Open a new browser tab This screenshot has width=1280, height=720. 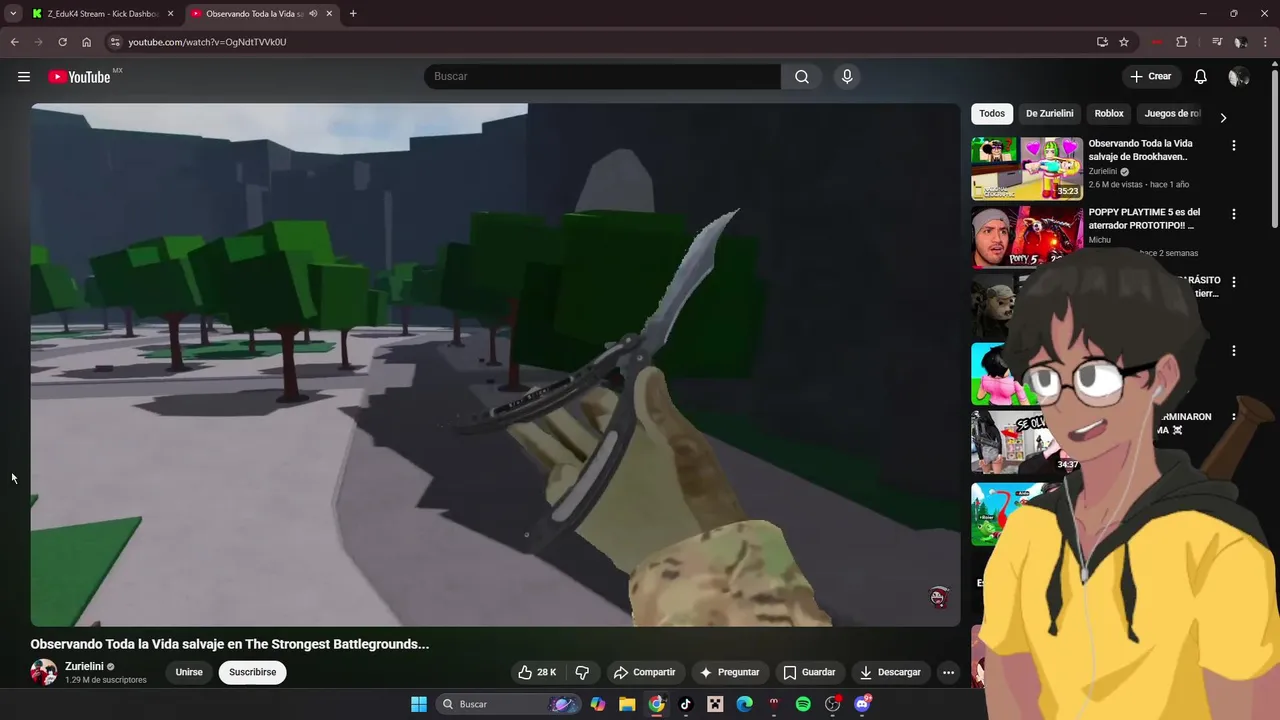pos(353,14)
